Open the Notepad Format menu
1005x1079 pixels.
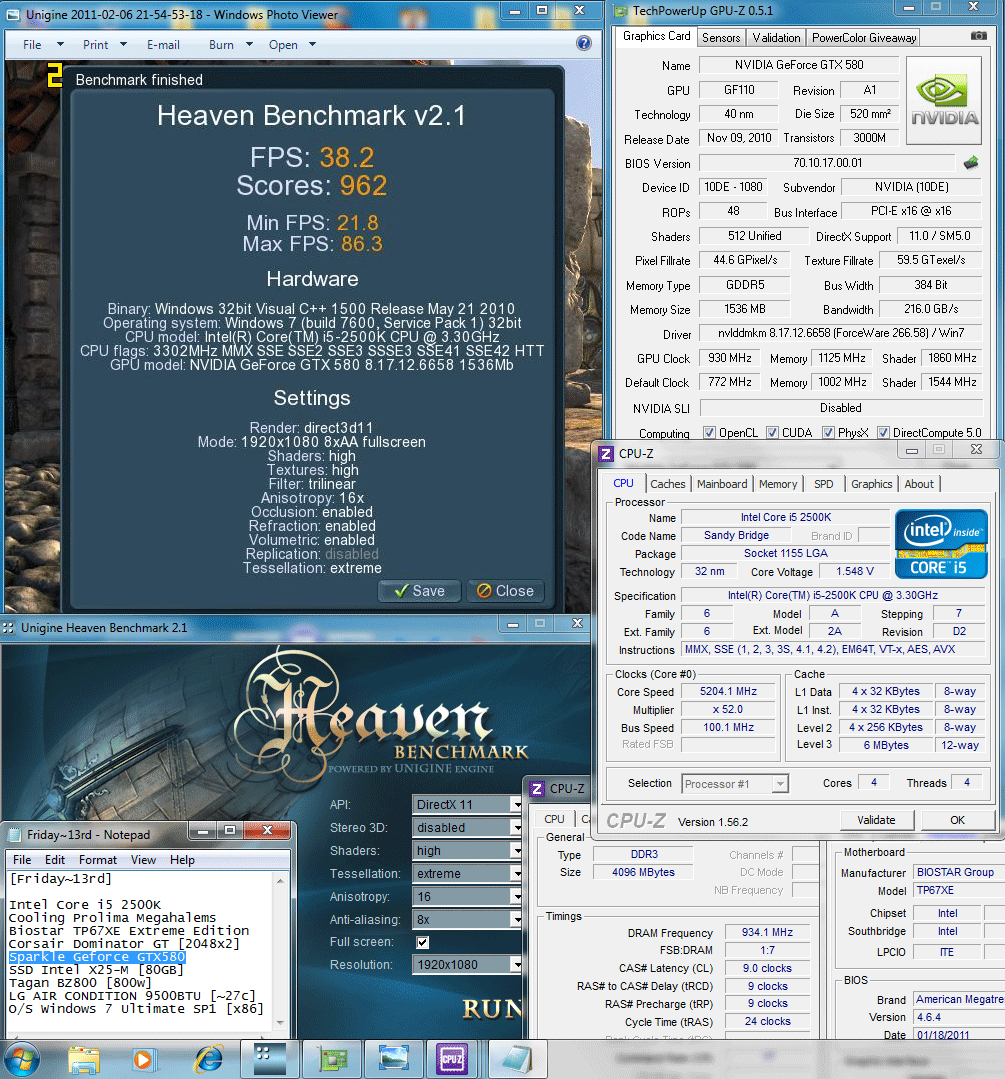coord(98,860)
